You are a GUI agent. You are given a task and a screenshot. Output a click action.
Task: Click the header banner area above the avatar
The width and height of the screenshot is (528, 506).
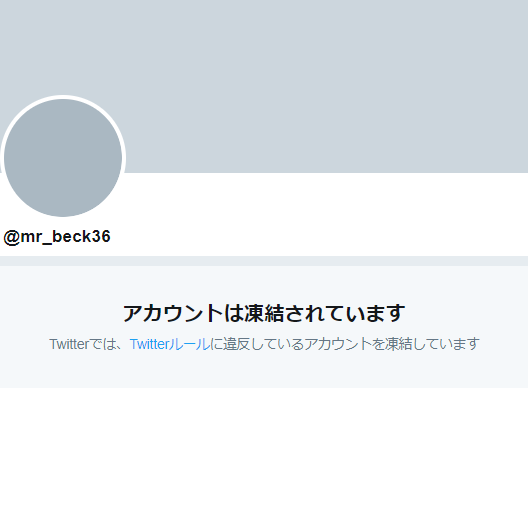click(x=63, y=47)
